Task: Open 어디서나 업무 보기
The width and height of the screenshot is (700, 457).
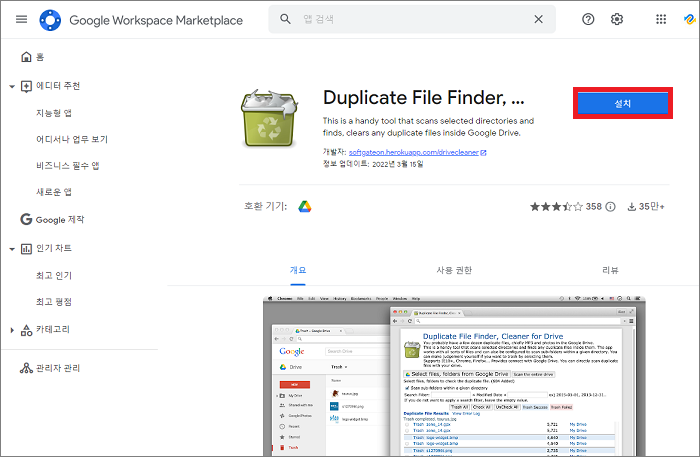Action: 72,139
